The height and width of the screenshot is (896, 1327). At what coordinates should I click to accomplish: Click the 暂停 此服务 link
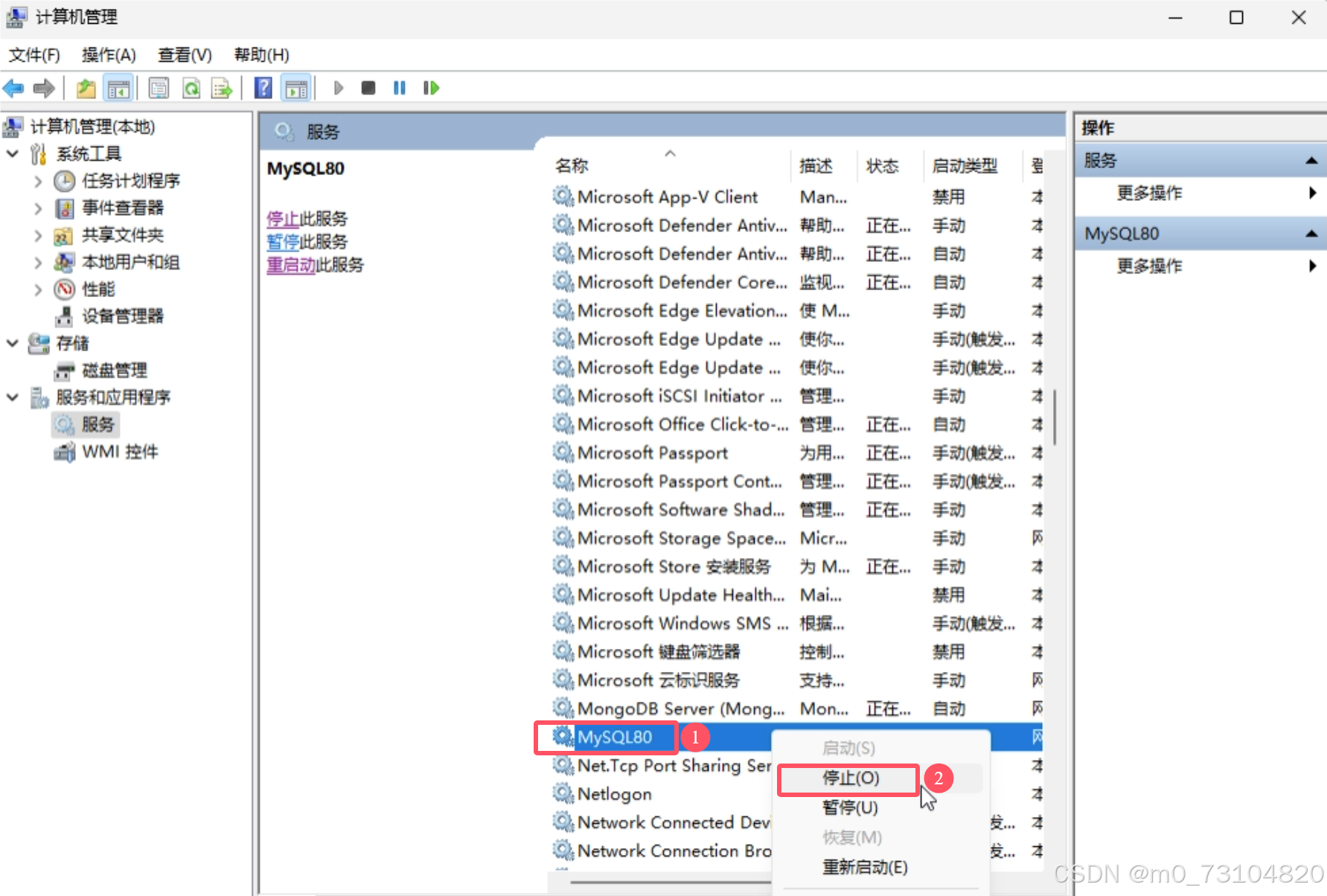(283, 242)
